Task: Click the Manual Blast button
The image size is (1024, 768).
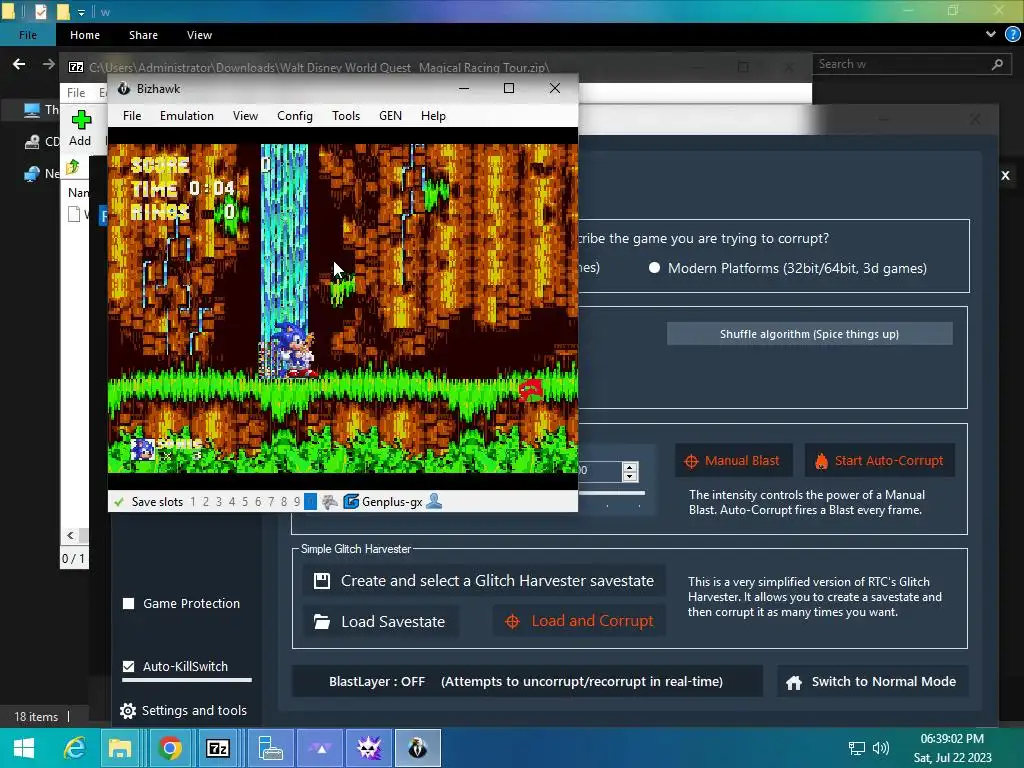Action: coord(734,460)
